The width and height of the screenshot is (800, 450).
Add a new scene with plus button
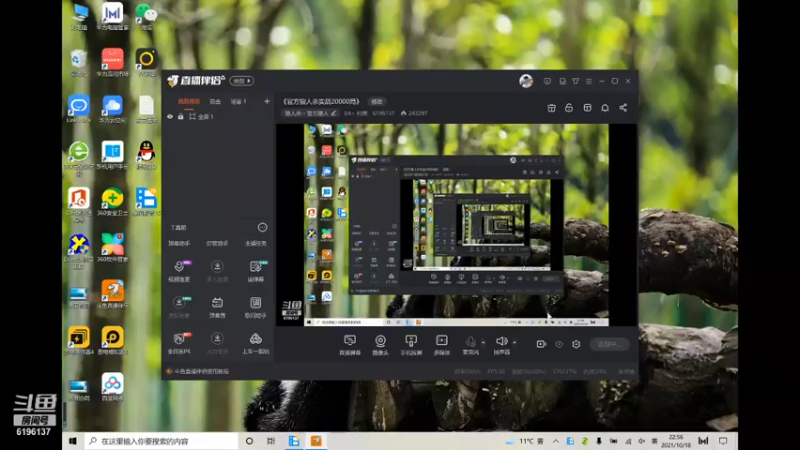(267, 102)
